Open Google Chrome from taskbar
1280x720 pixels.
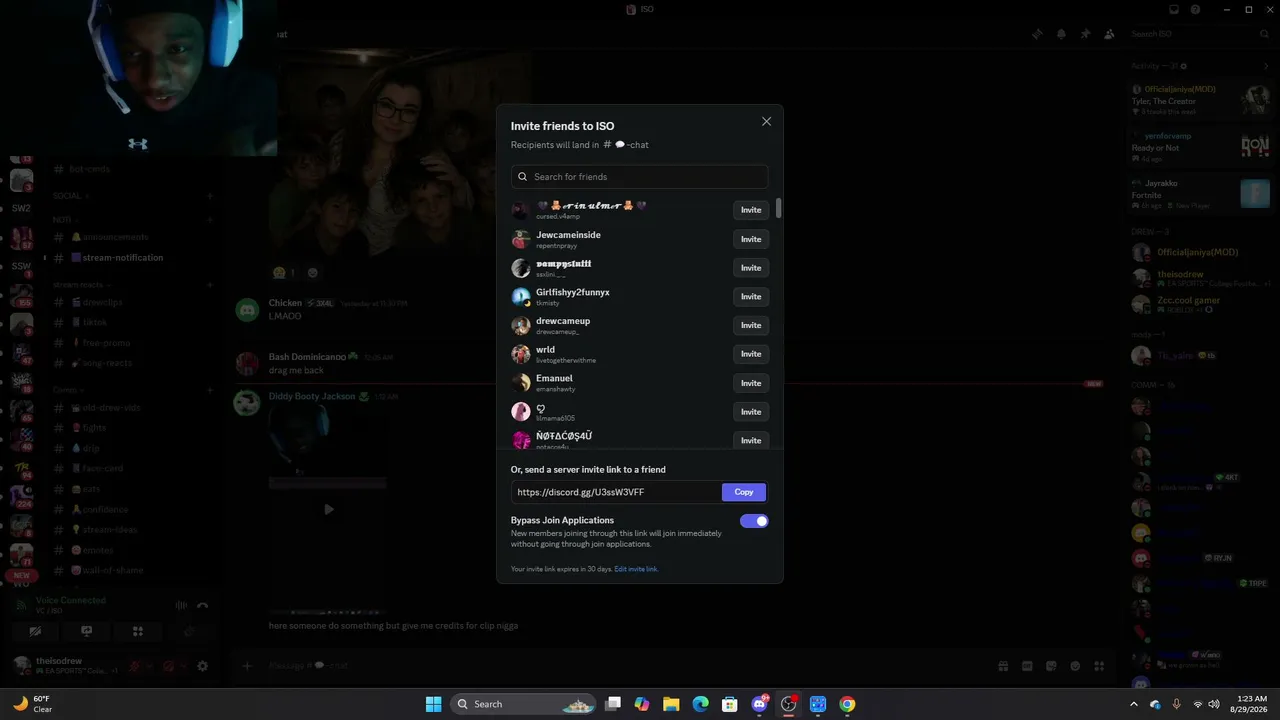(847, 704)
